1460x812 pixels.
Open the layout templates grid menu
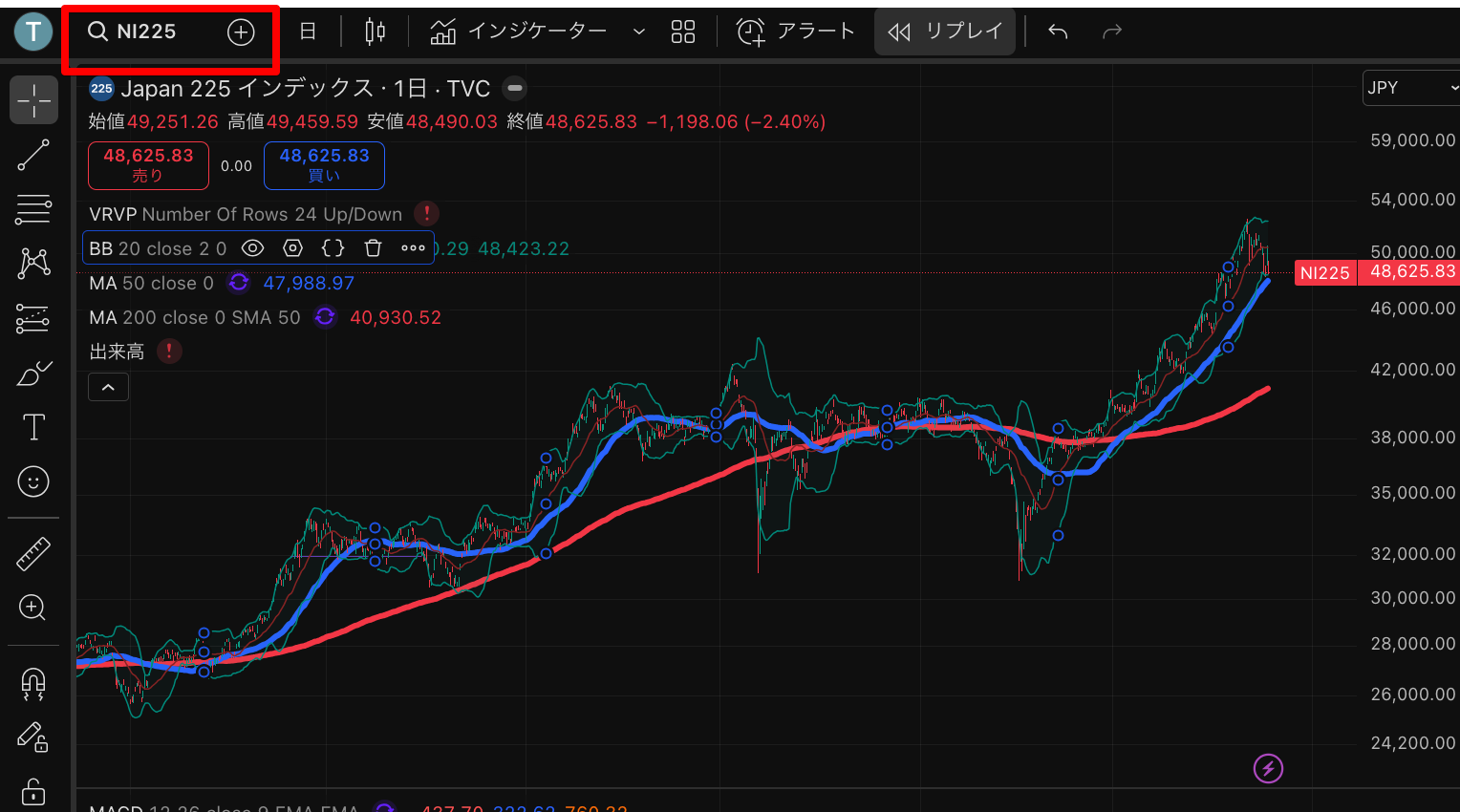682,32
